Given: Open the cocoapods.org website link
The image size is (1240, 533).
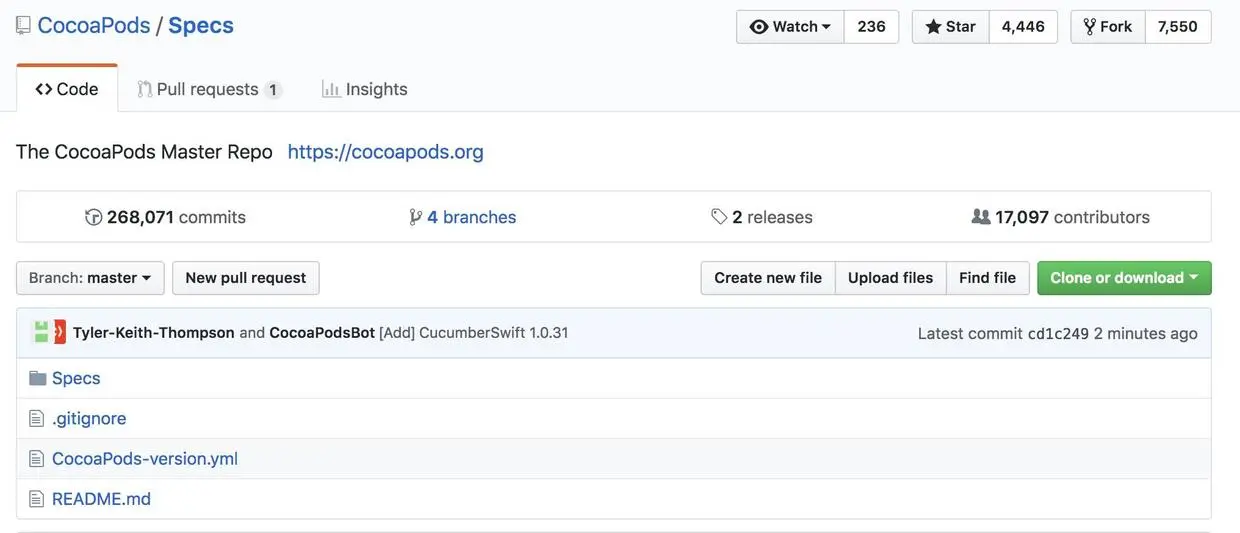Looking at the screenshot, I should tap(385, 152).
